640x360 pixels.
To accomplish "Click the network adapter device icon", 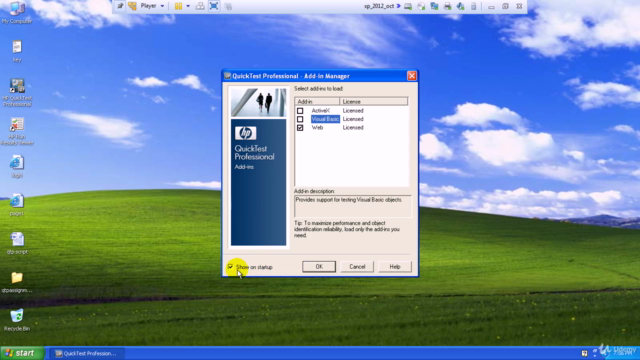I will click(x=434, y=6).
